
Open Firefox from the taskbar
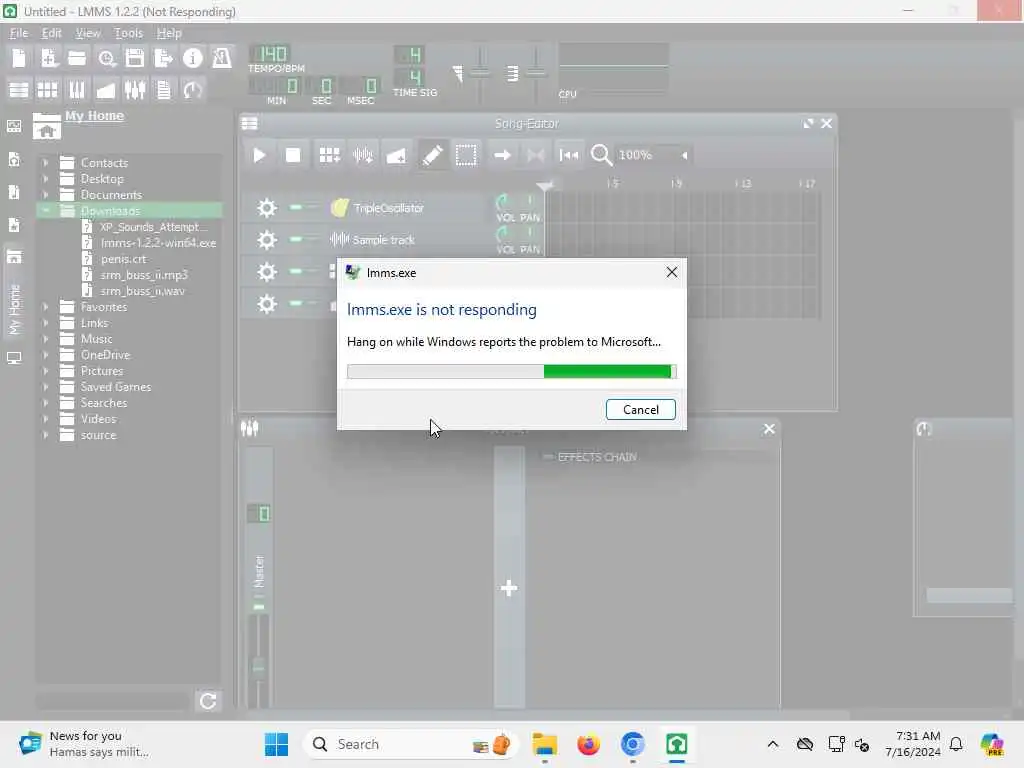point(588,744)
